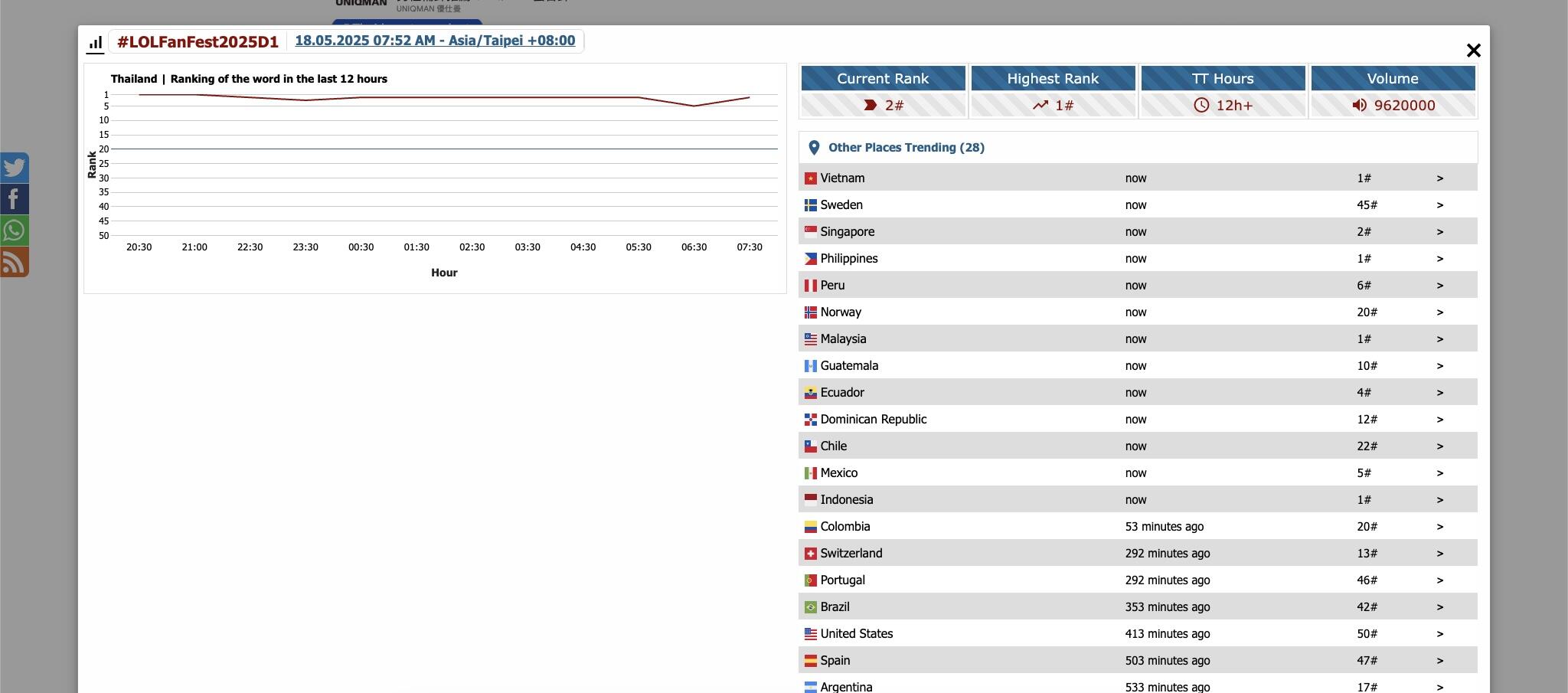The width and height of the screenshot is (1568, 693).
Task: Click the Thailand ranking chart title
Action: tap(249, 79)
